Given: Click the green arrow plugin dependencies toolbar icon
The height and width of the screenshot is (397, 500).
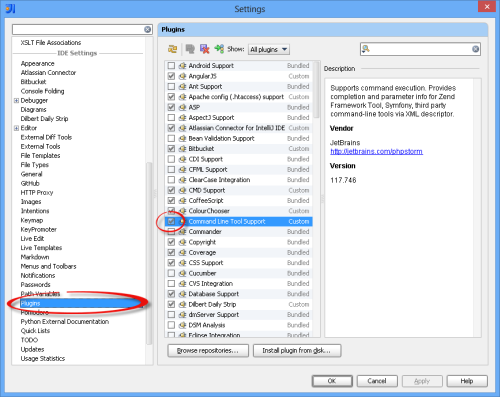Looking at the screenshot, I should pyautogui.click(x=219, y=49).
